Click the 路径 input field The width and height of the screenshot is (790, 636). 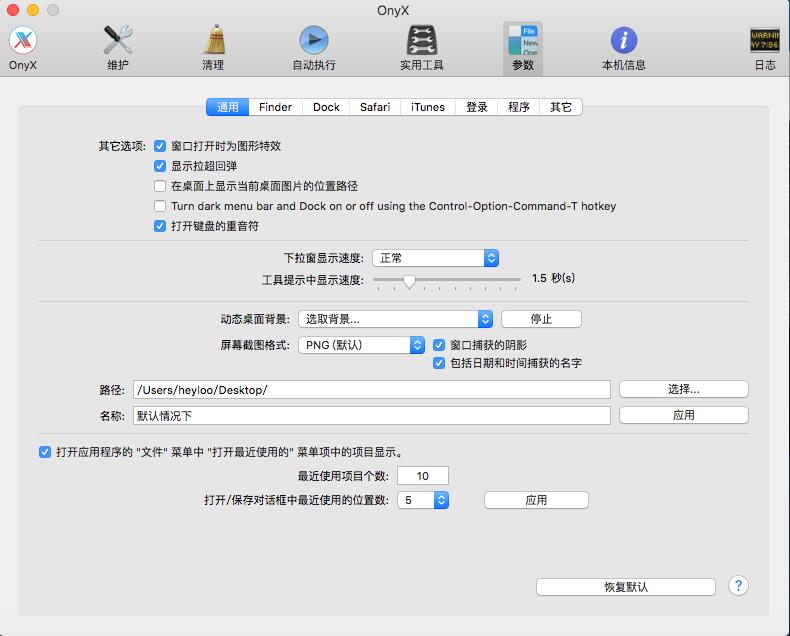coord(372,390)
